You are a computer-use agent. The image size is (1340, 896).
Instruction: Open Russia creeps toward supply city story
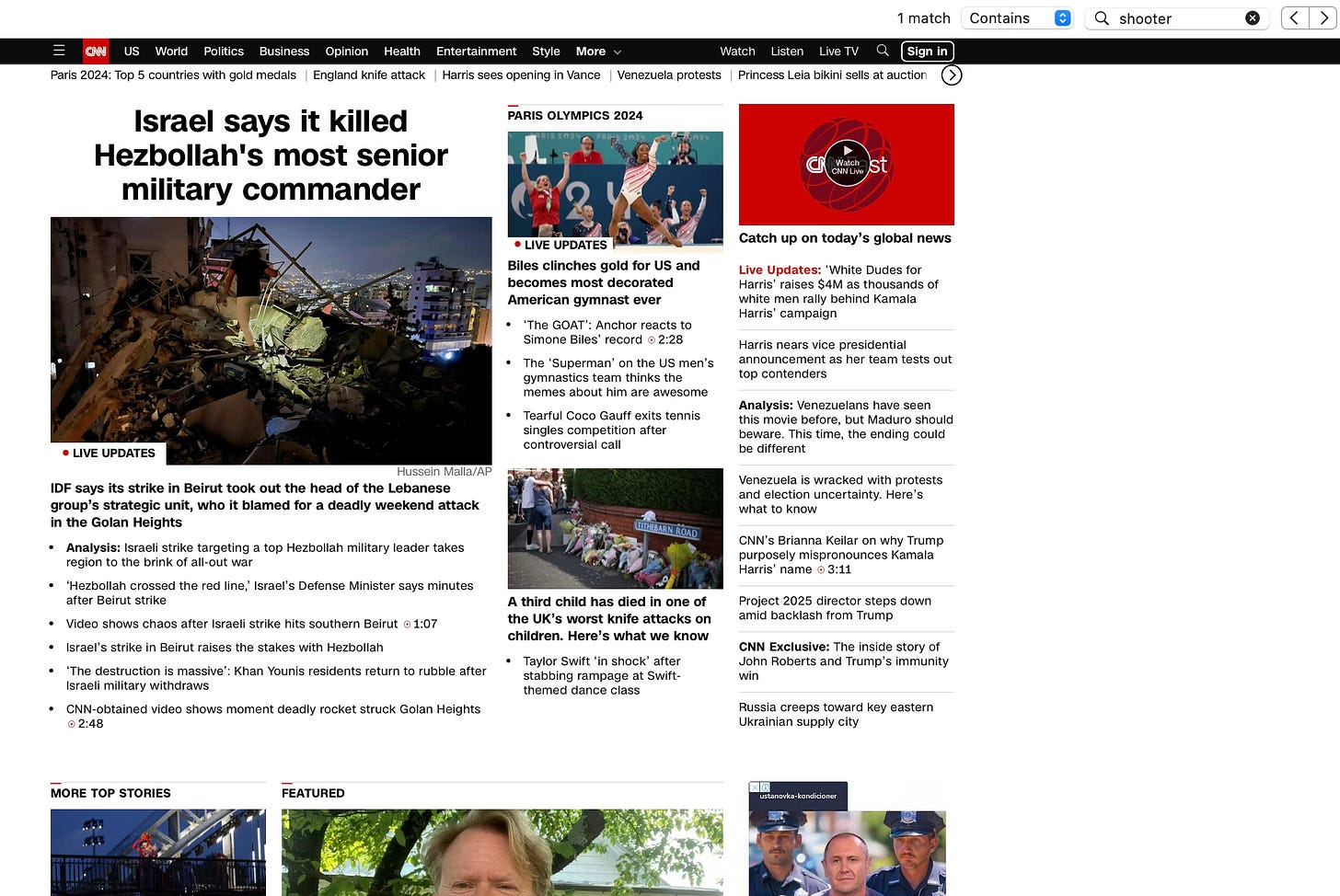coord(836,714)
